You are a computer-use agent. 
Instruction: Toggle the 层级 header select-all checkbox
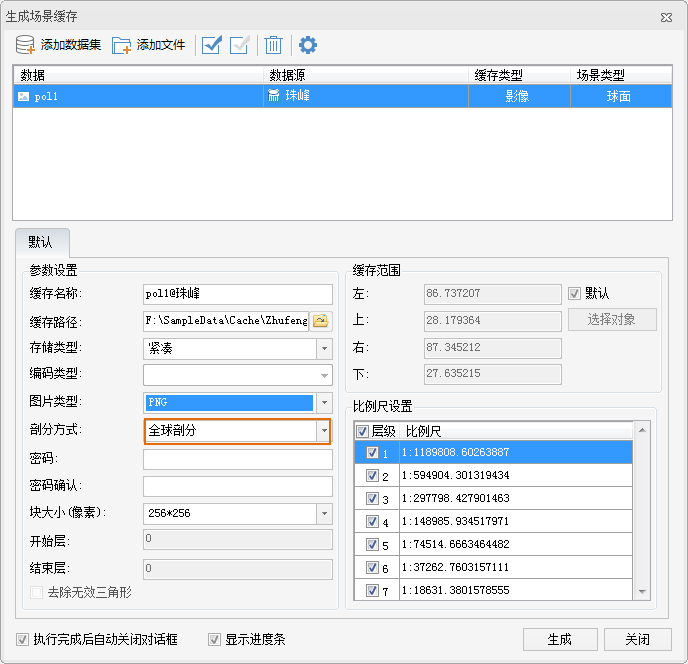pyautogui.click(x=362, y=431)
